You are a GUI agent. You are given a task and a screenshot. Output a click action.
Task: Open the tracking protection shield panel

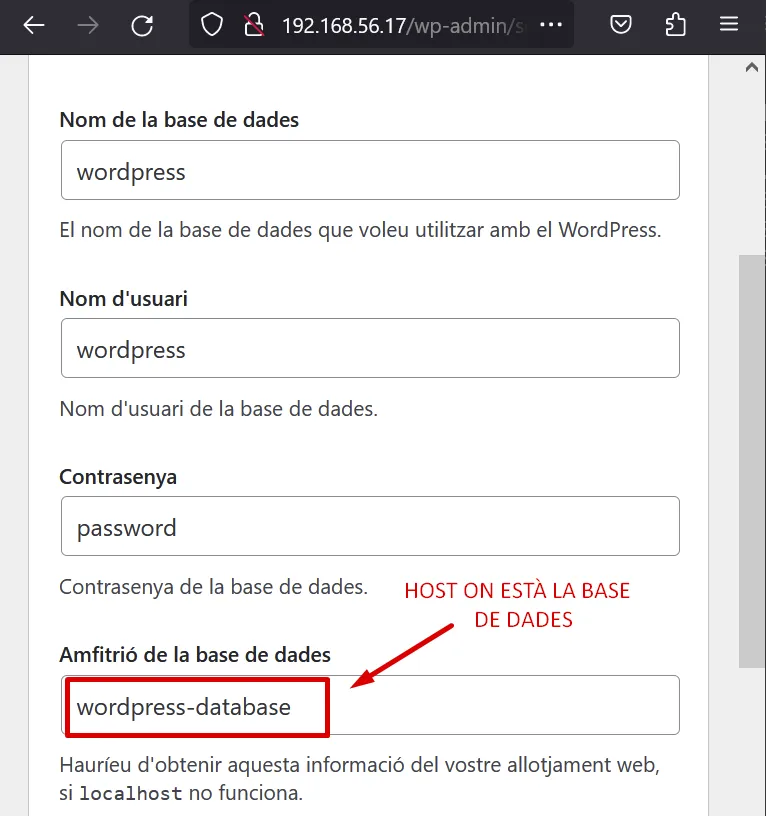click(x=211, y=25)
